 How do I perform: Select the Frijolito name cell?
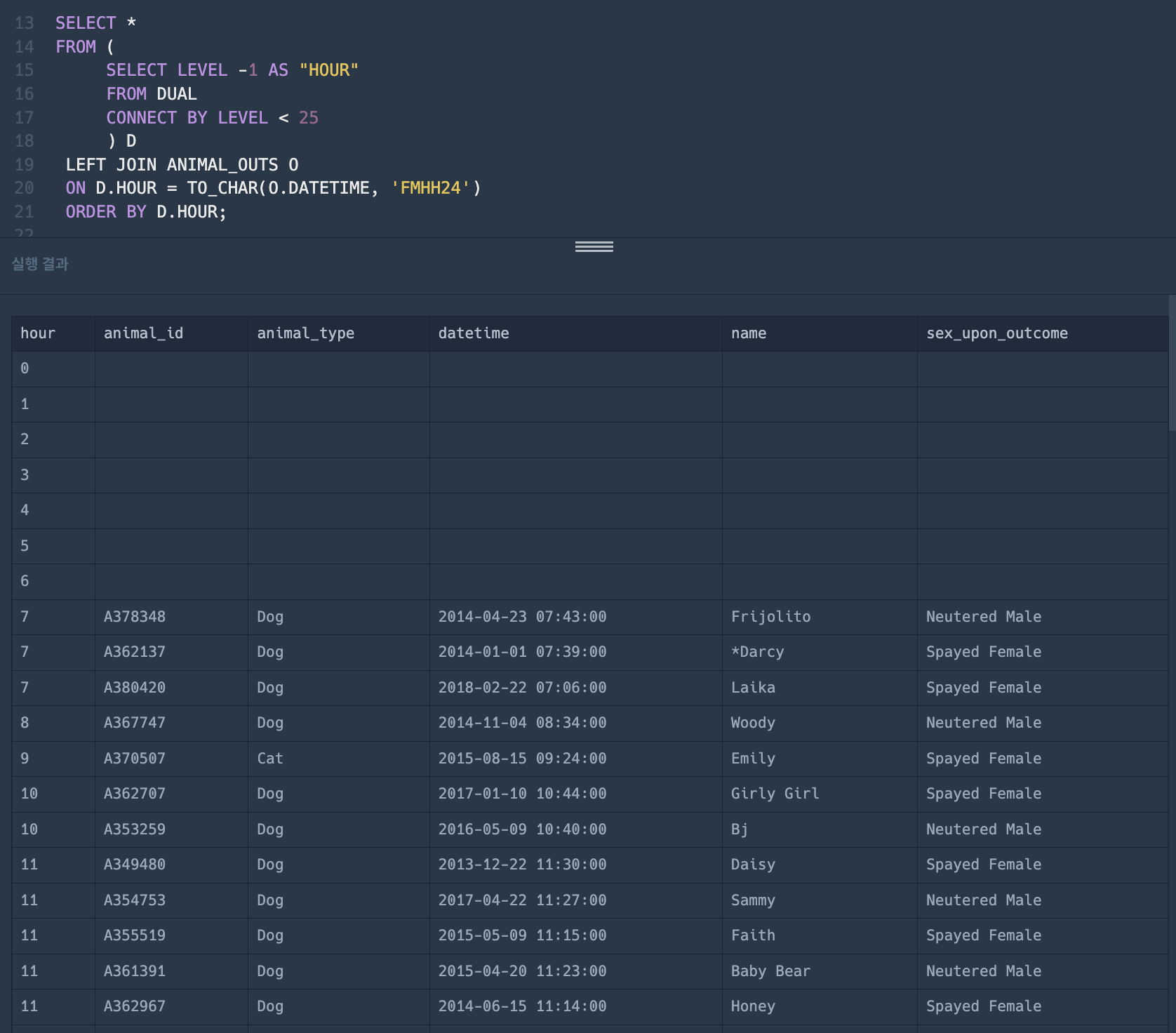click(770, 617)
